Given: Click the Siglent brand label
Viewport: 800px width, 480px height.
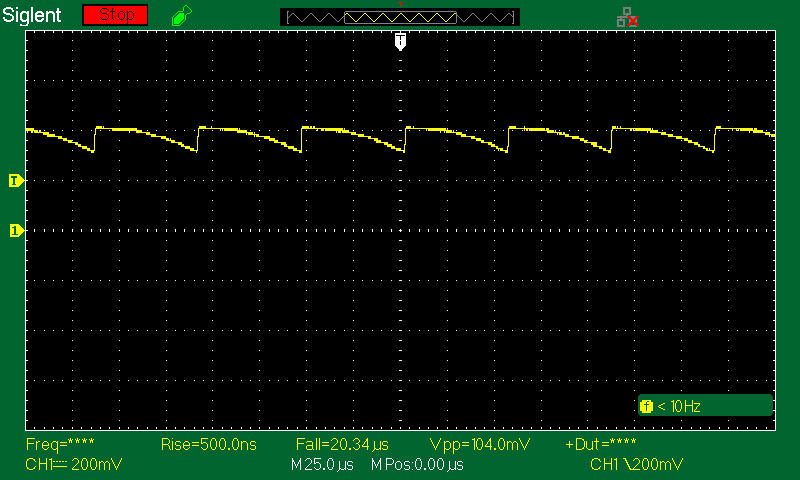Looking at the screenshot, I should 32,15.
